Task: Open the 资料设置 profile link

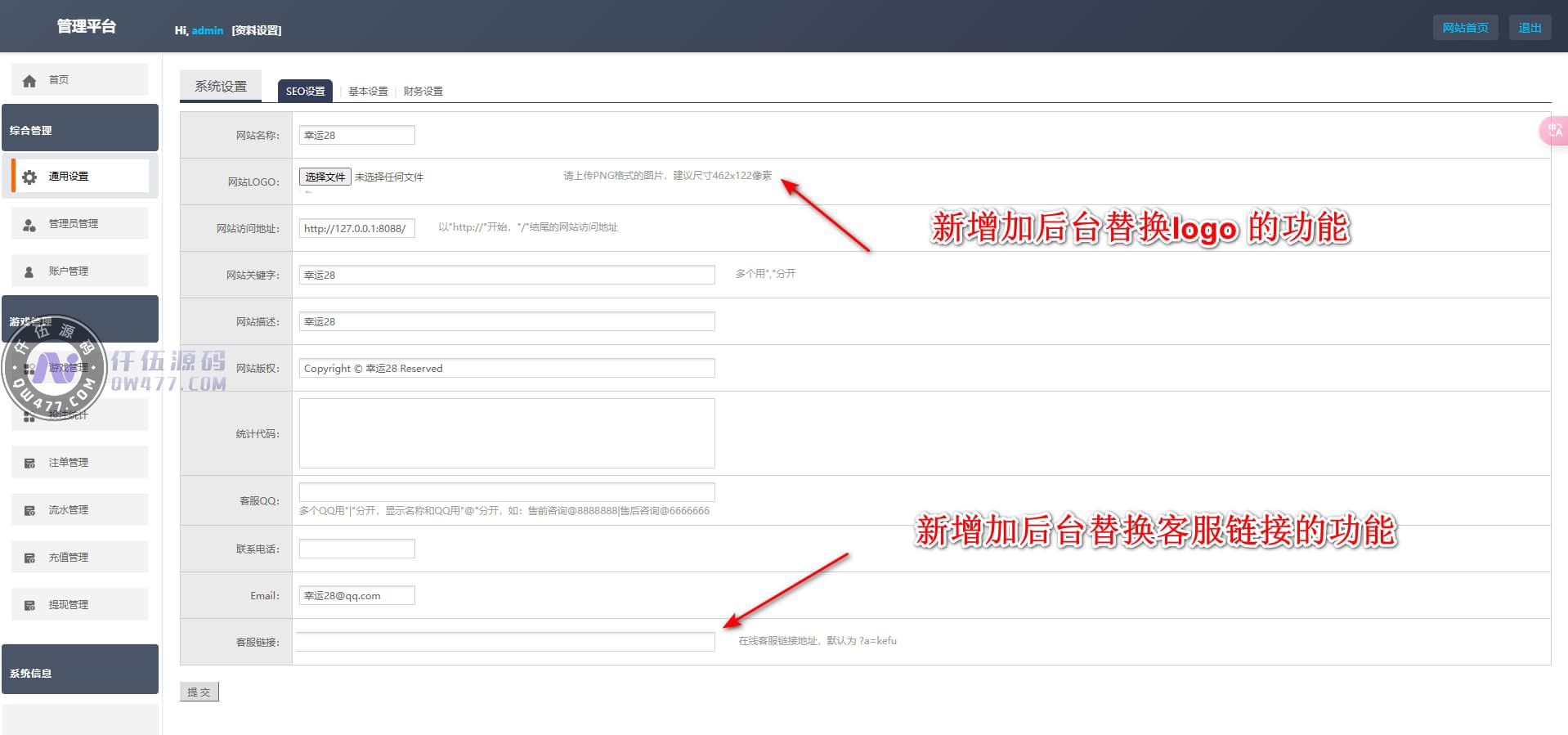Action: tap(257, 30)
